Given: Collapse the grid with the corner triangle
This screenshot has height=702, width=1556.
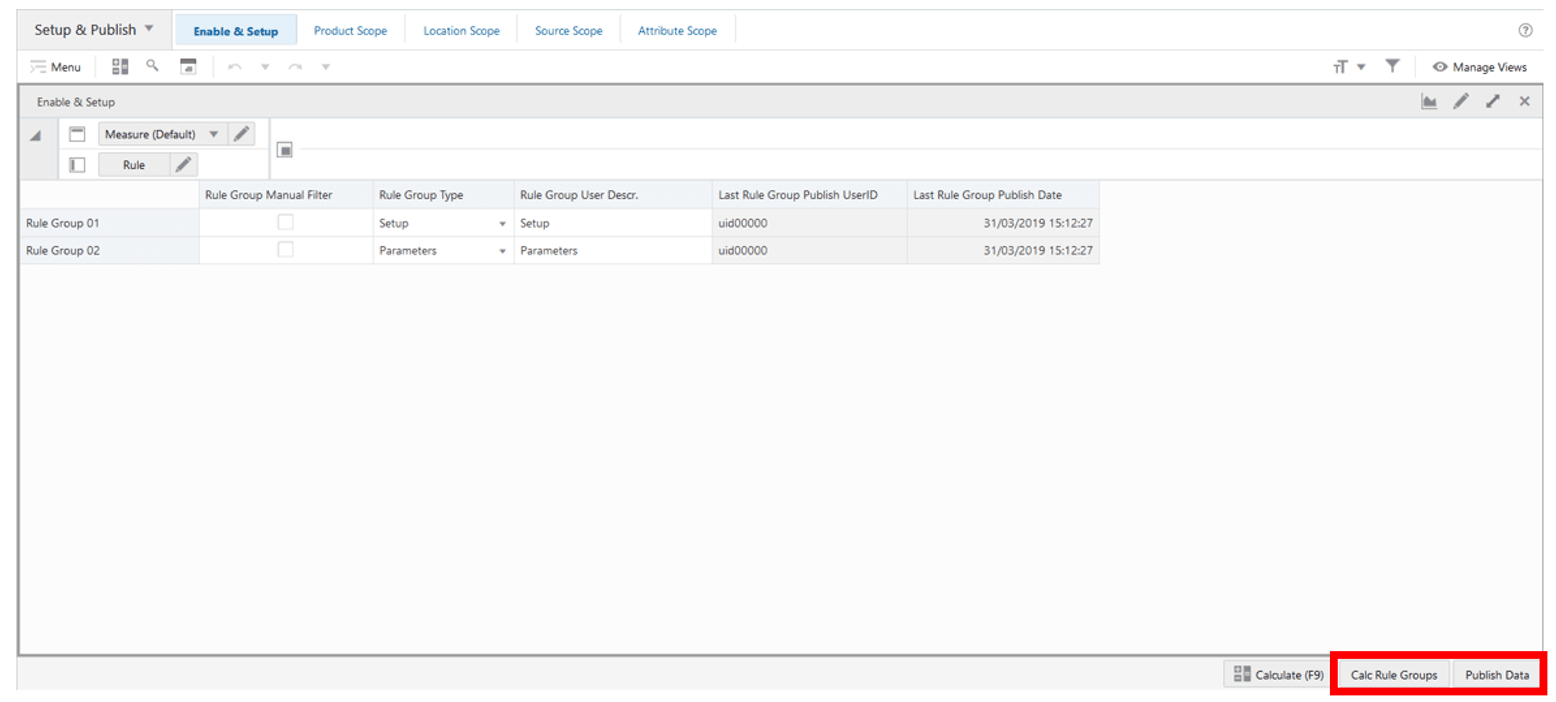Looking at the screenshot, I should [36, 133].
